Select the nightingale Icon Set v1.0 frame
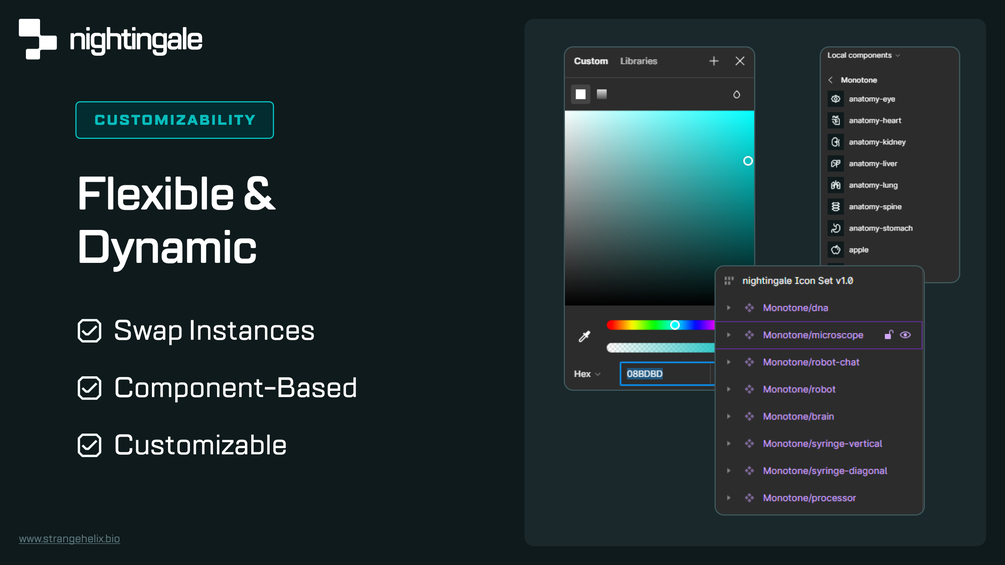The image size is (1005, 565). tap(797, 281)
